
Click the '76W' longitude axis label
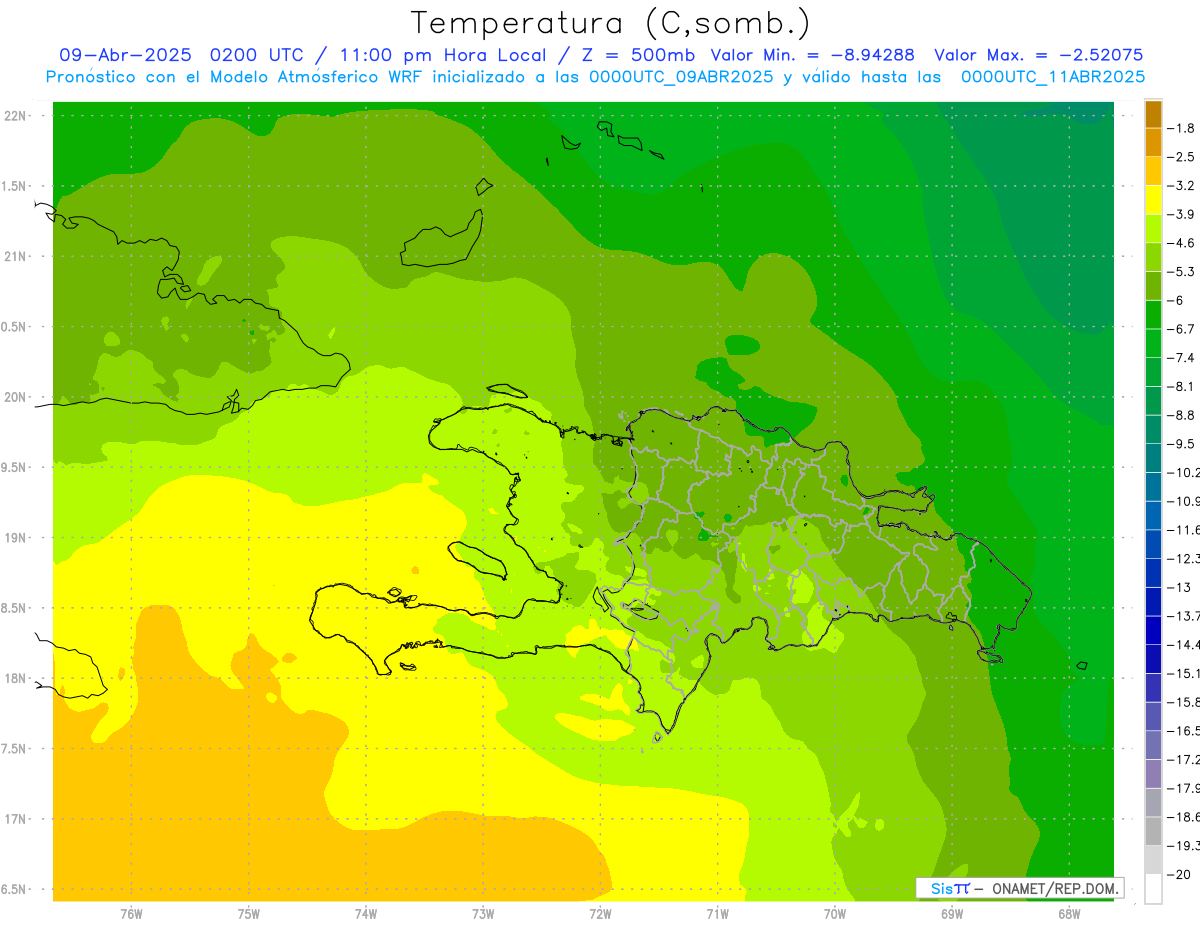coord(131,913)
